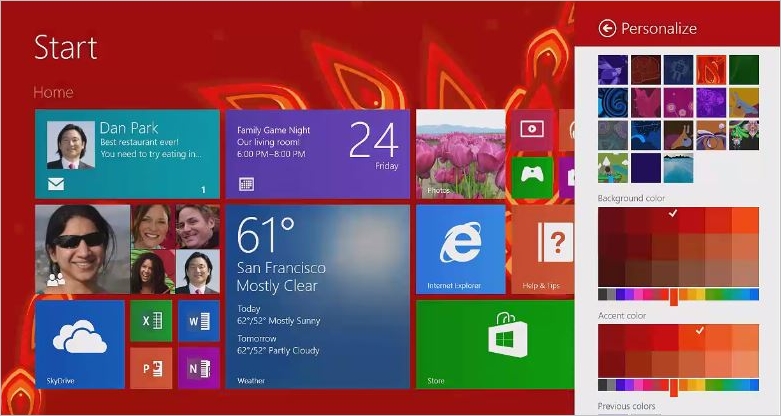This screenshot has width=781, height=416.
Task: Launch the Word tile
Action: [199, 321]
